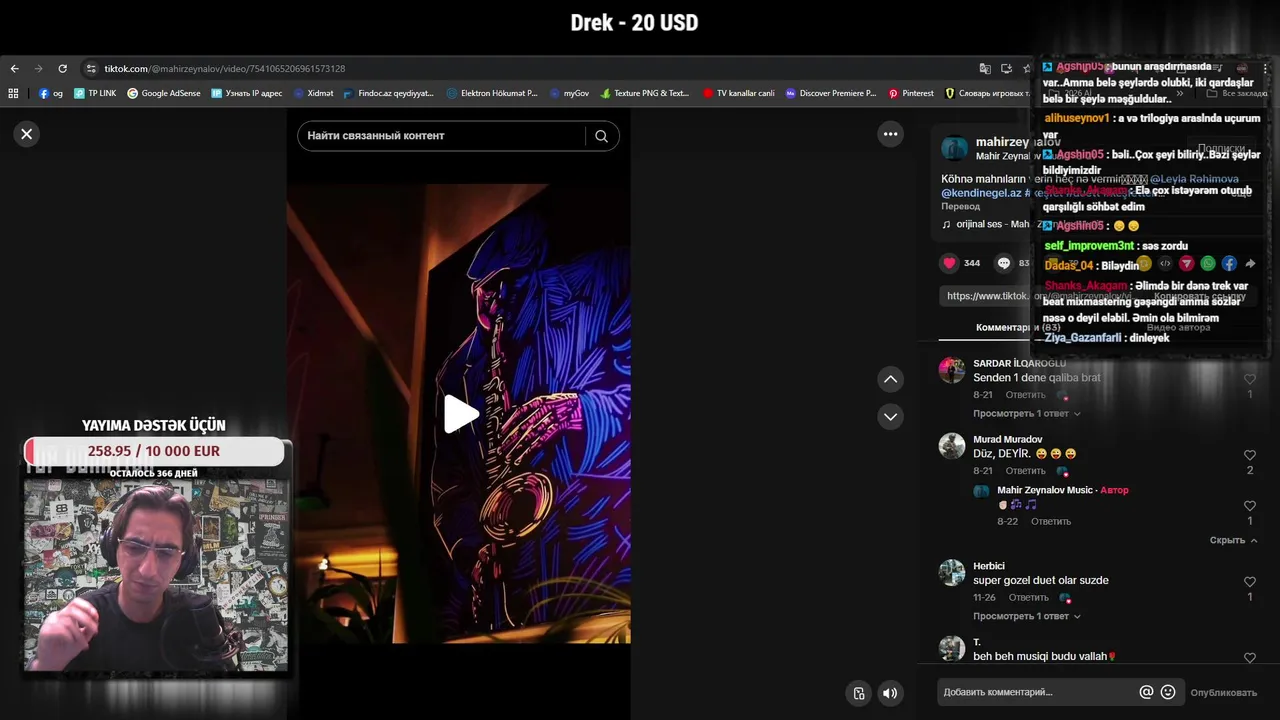
Task: Click the @ mention icon in comment box
Action: 1146,692
